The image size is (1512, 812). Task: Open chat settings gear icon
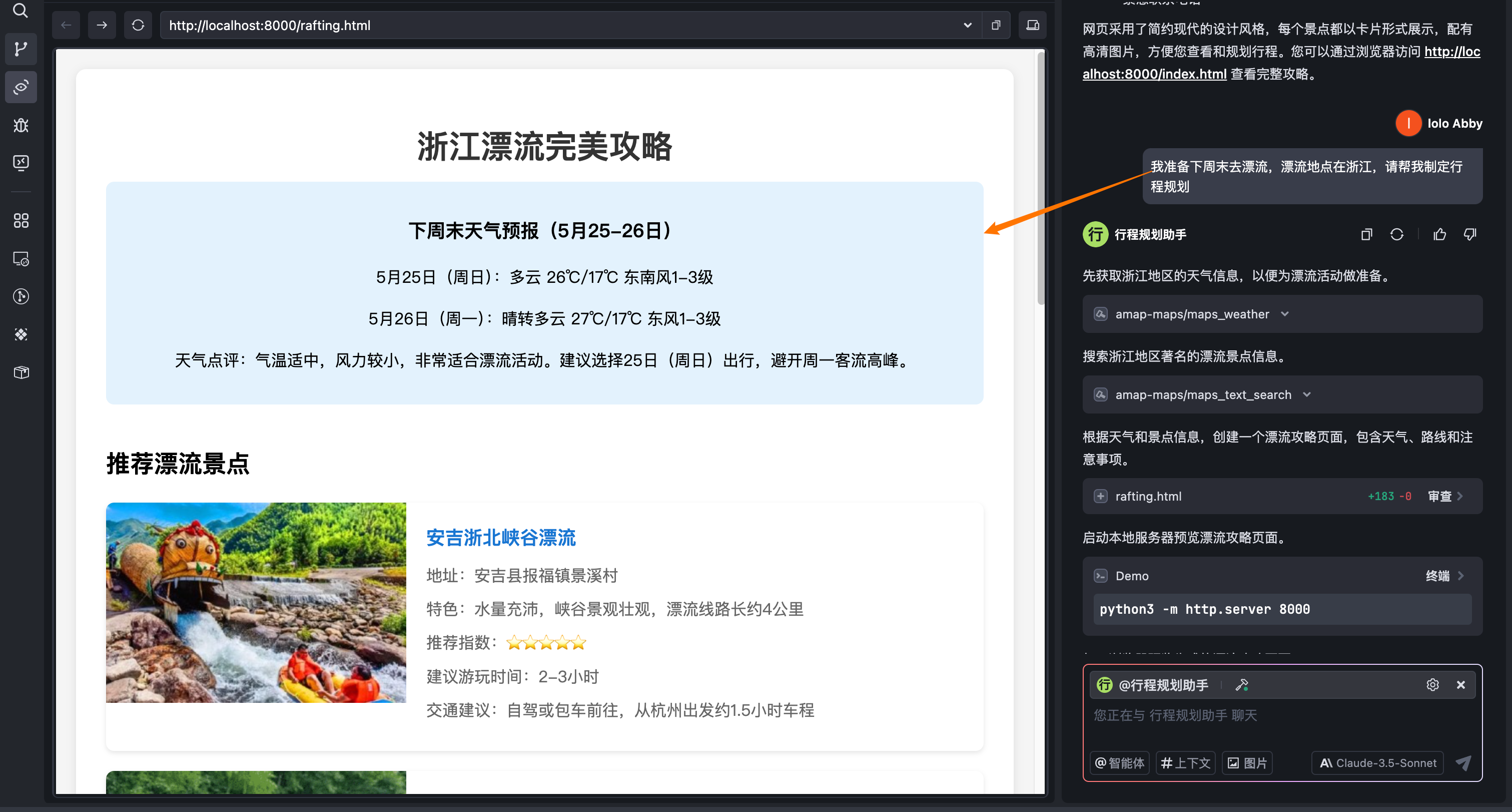click(1432, 684)
